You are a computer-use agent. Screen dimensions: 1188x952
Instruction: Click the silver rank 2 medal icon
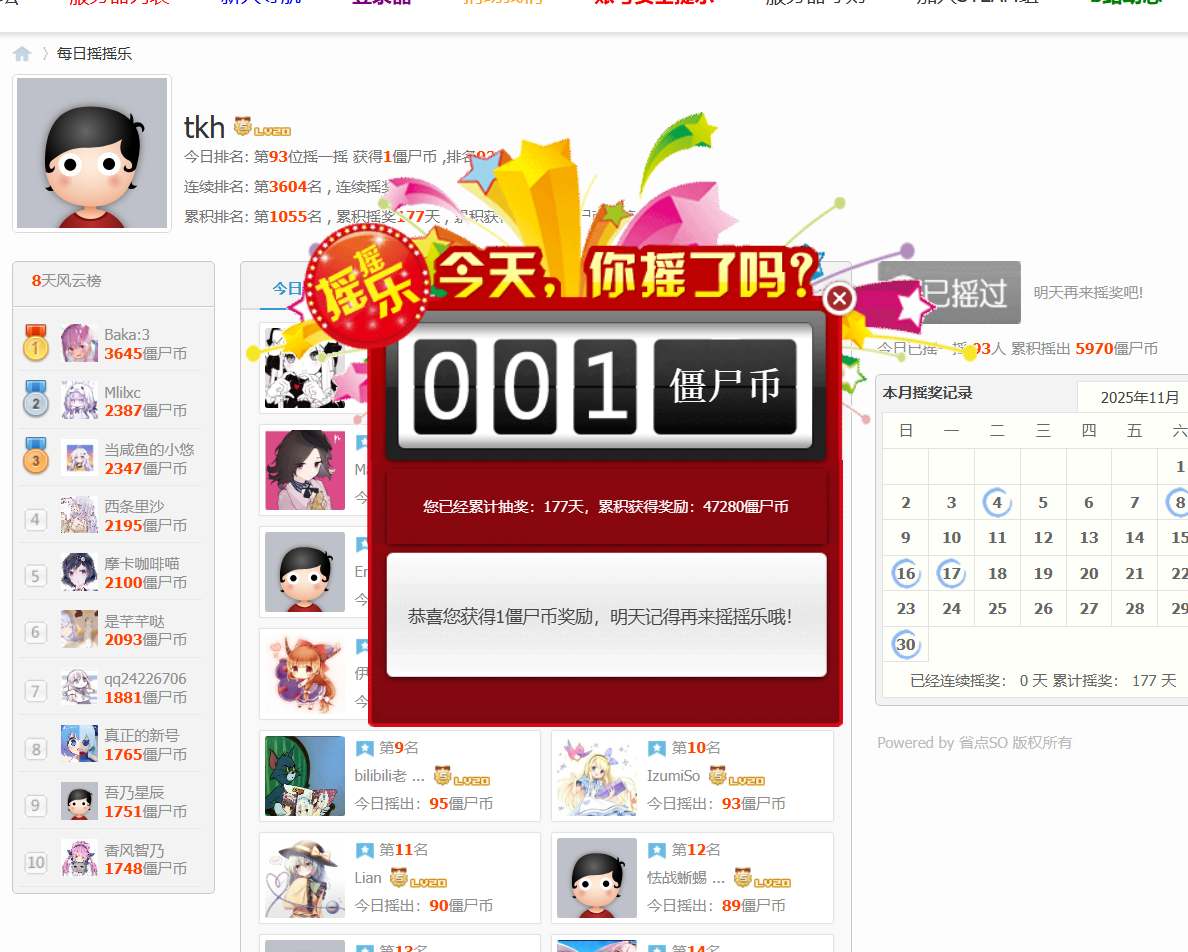(x=36, y=400)
